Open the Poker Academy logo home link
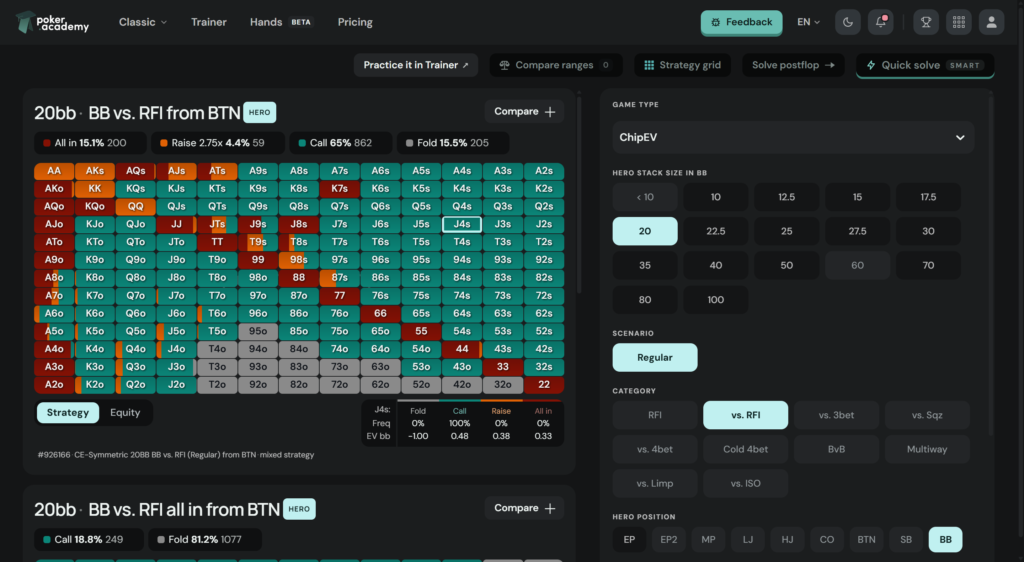 (x=52, y=22)
